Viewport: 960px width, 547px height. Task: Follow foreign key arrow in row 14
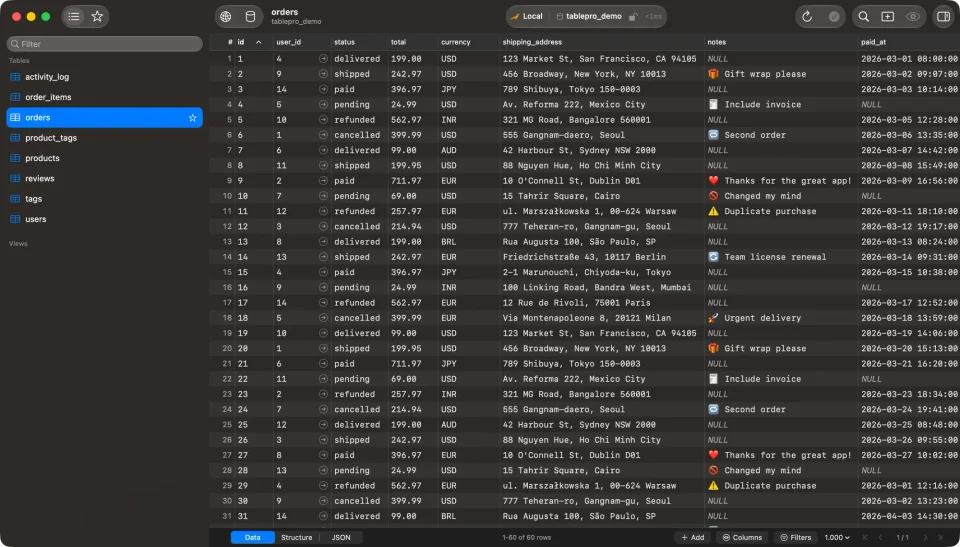[x=323, y=257]
